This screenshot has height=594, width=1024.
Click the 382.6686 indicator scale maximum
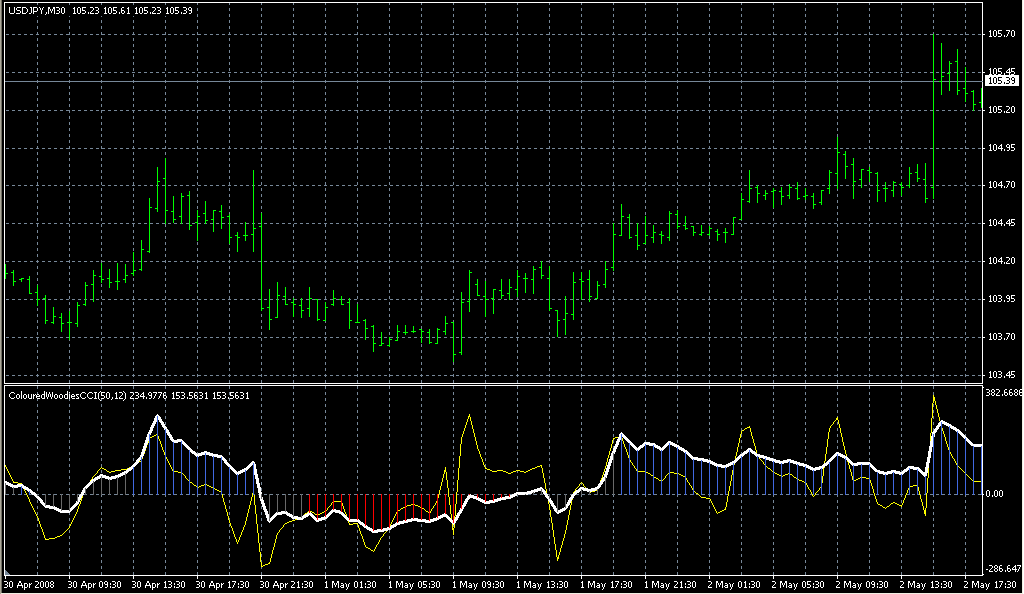1004,393
